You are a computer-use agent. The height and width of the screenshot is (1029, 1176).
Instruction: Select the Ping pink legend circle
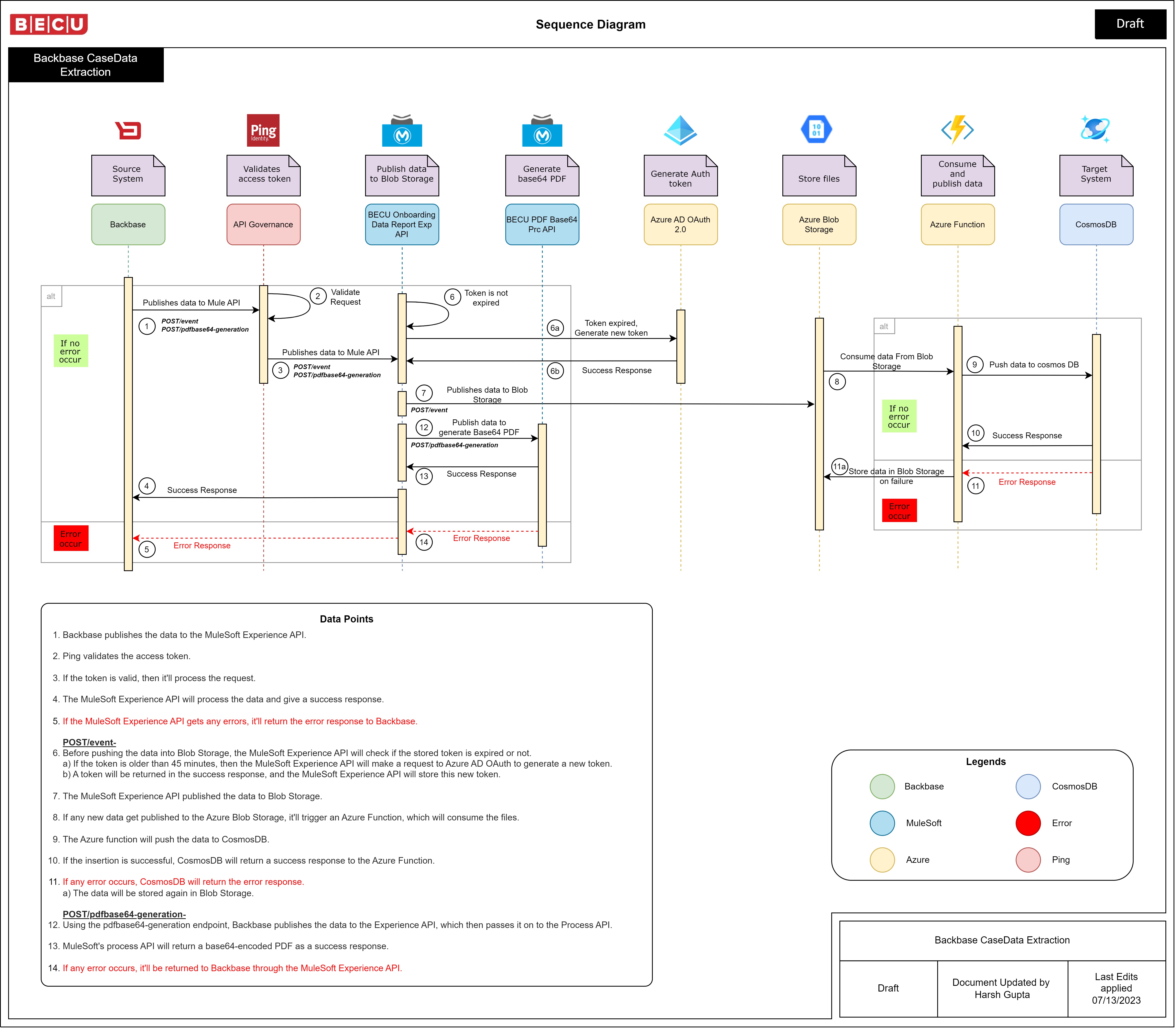(x=1028, y=860)
